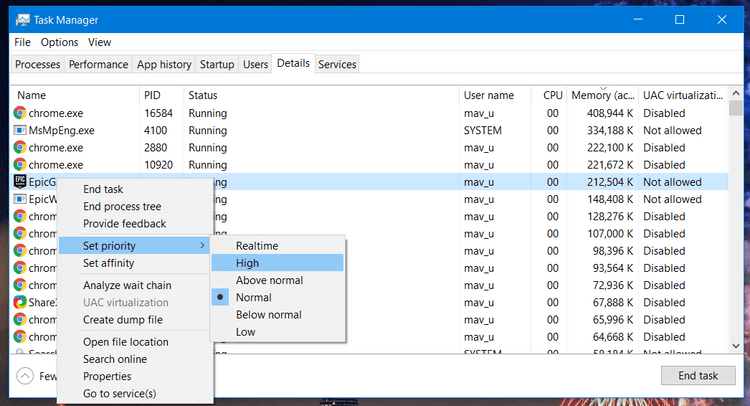Switch to the Performance tab
750x406 pixels.
click(98, 64)
